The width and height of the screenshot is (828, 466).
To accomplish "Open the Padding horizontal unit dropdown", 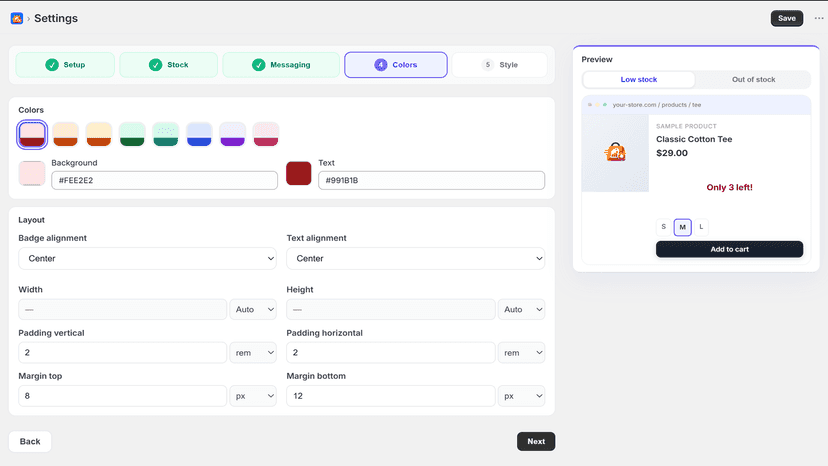I will (521, 353).
